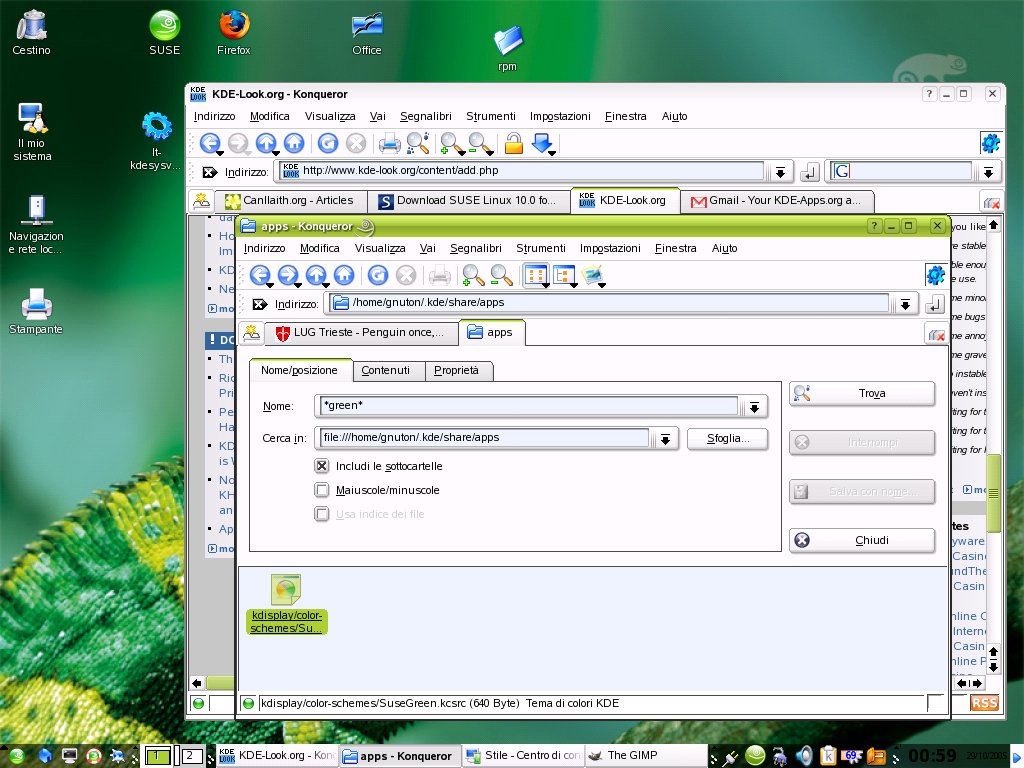The width and height of the screenshot is (1024, 768).
Task: Expand the Cerca in combo dropdown
Action: point(665,438)
